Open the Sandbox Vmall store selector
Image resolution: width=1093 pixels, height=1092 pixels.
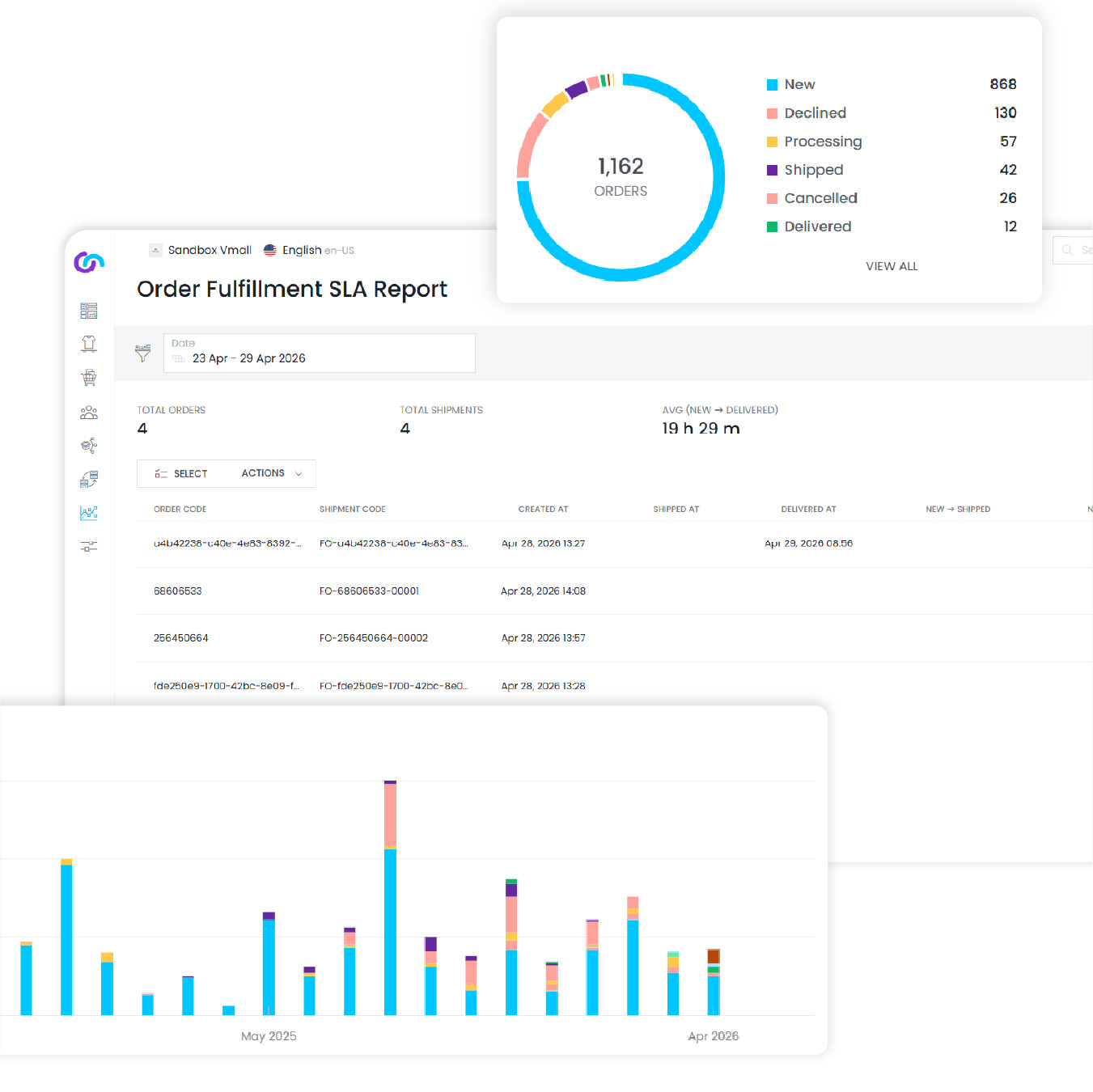201,250
